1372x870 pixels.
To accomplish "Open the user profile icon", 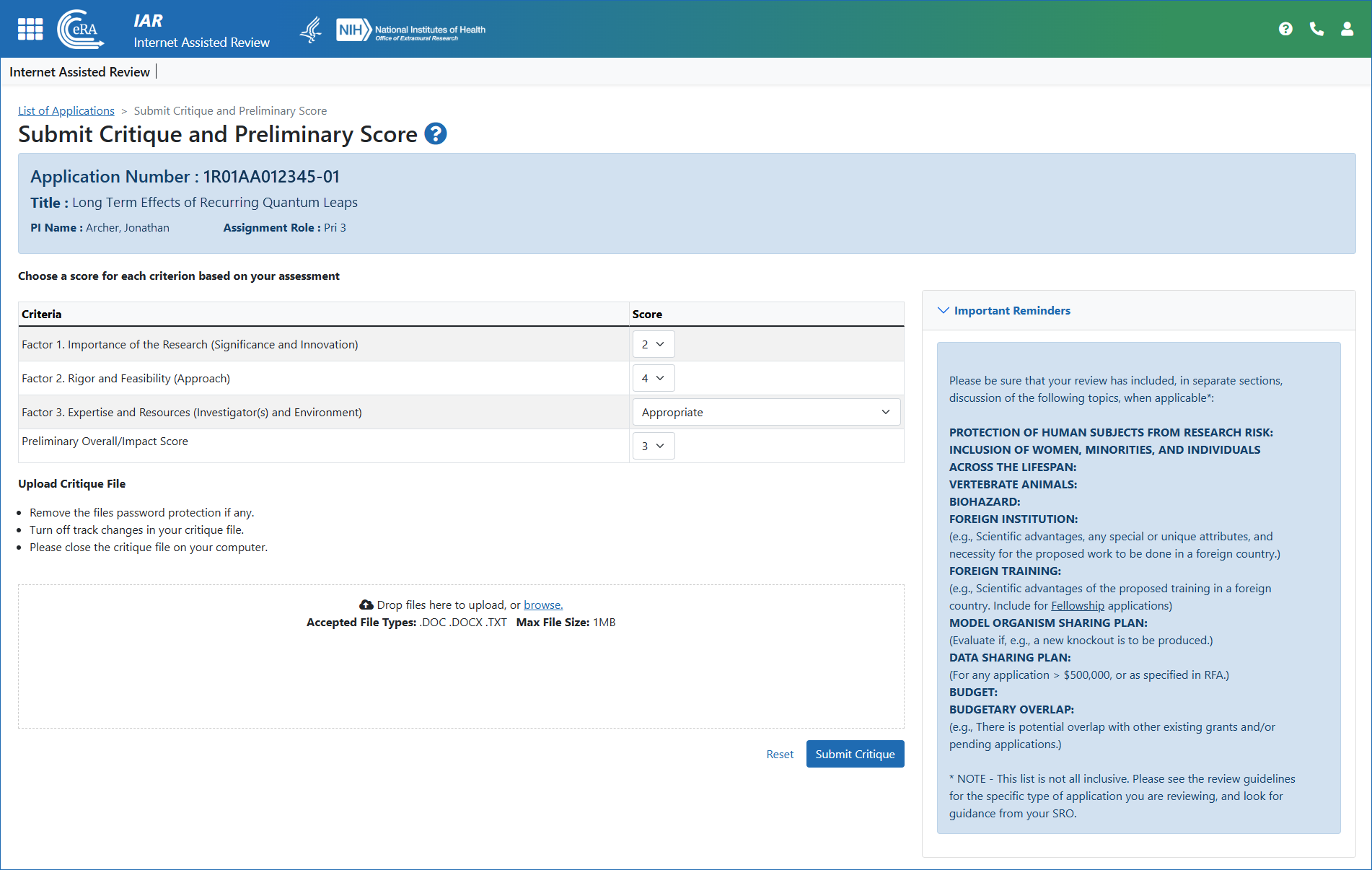I will (x=1346, y=29).
